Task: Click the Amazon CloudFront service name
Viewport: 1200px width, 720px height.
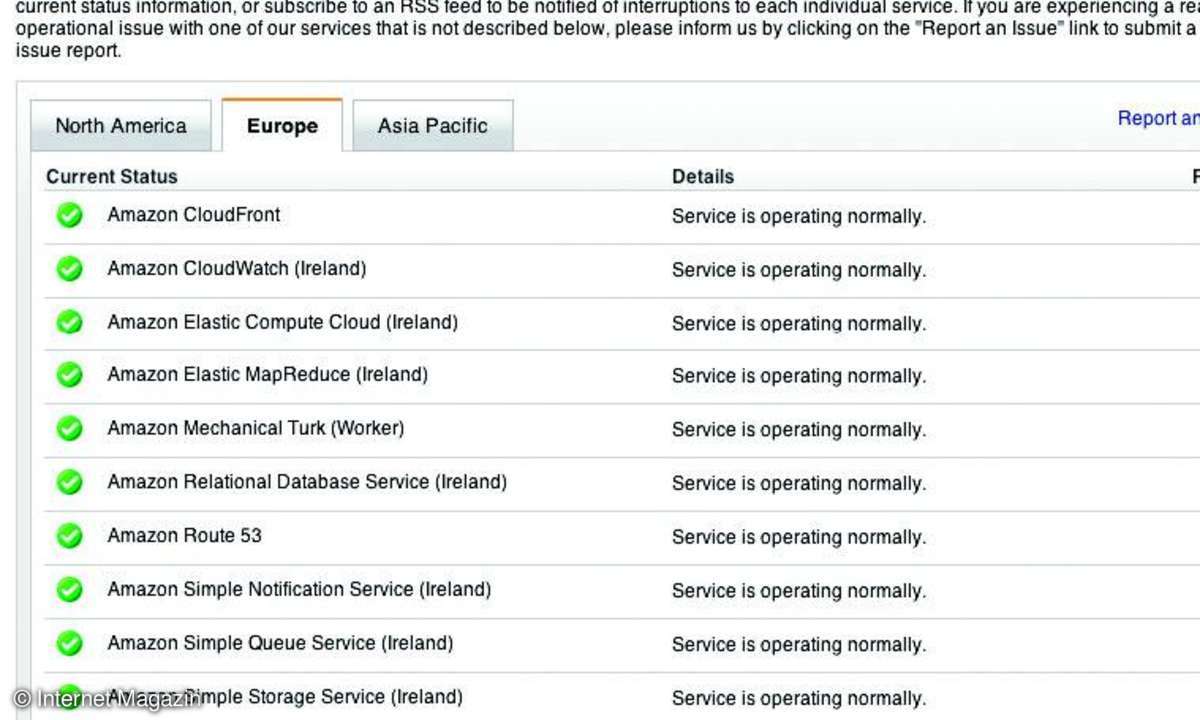Action: click(x=194, y=214)
